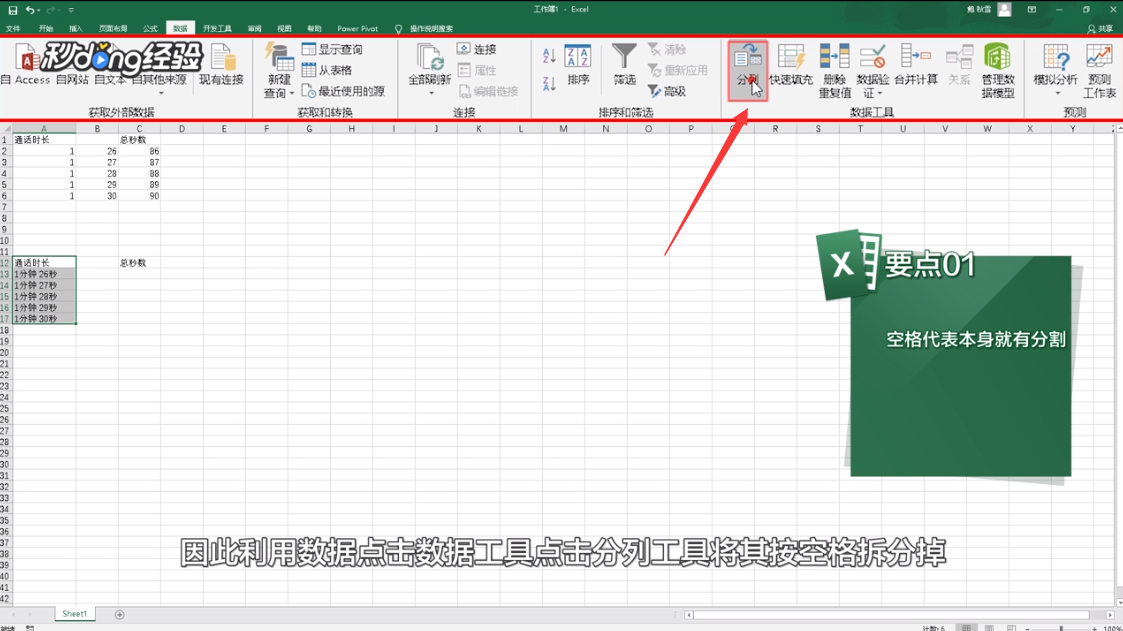Select cell A12 with 通话时长
This screenshot has width=1123, height=631.
click(x=44, y=263)
